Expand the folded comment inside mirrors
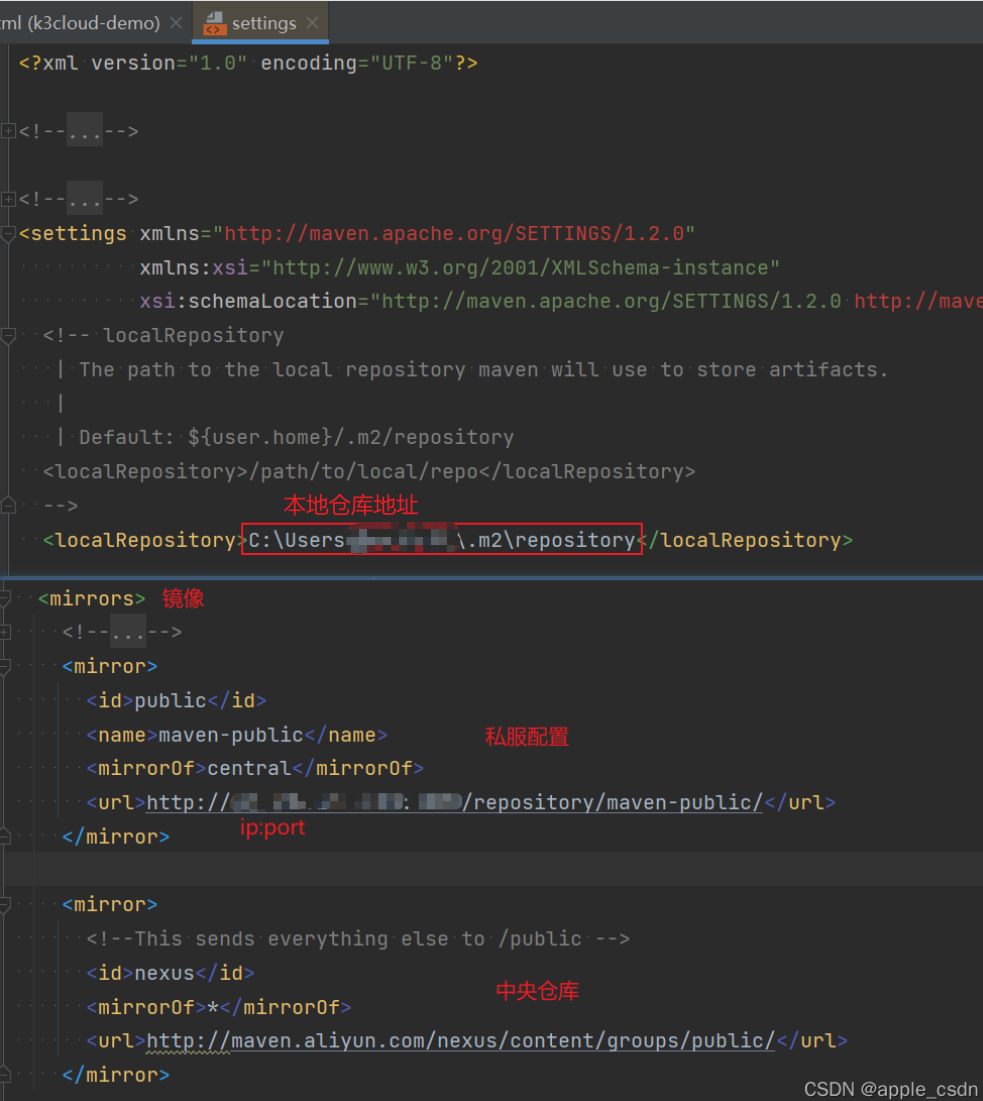This screenshot has height=1101, width=983. click(x=5, y=632)
